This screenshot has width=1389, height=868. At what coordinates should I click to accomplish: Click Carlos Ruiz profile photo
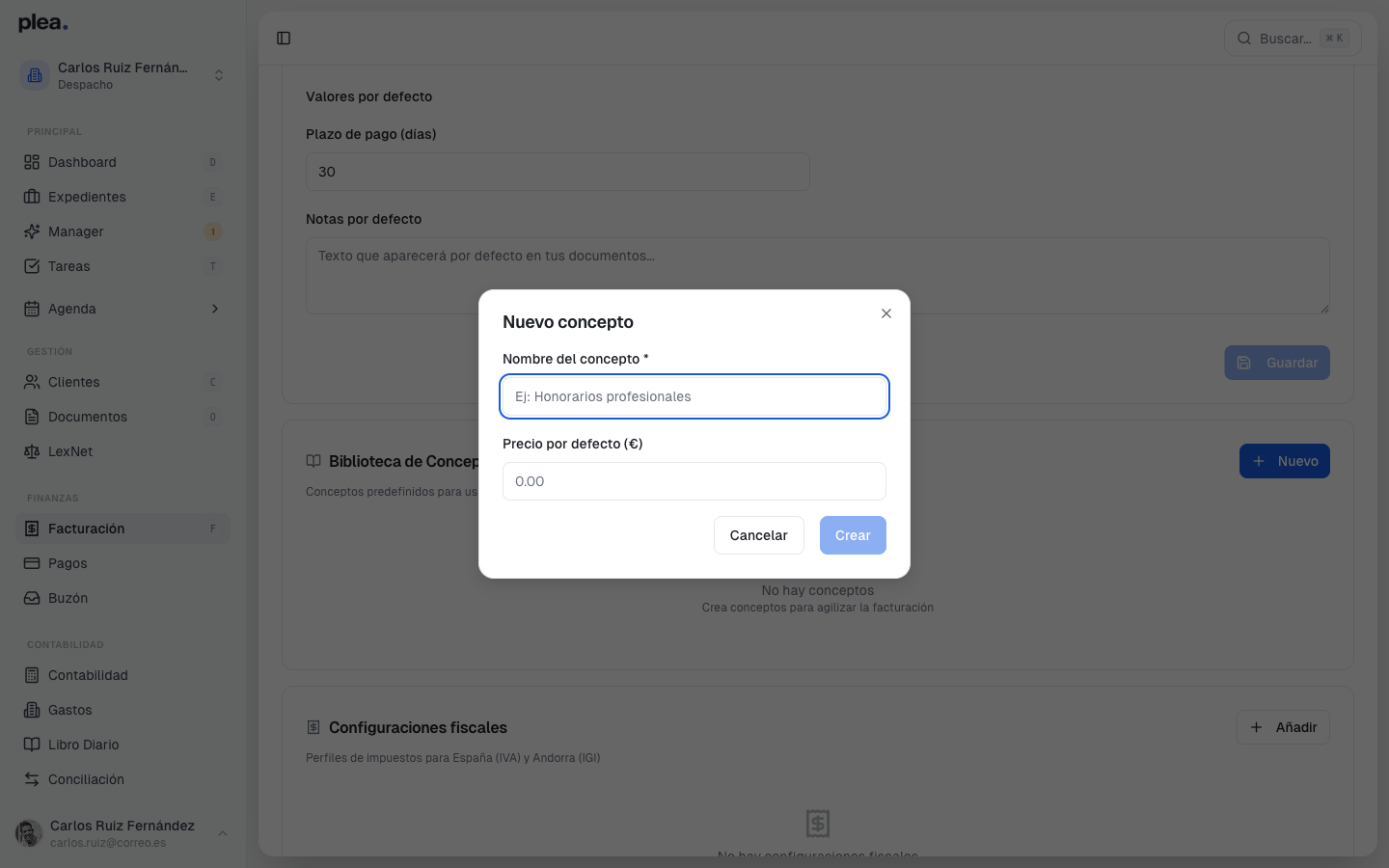pyautogui.click(x=29, y=833)
